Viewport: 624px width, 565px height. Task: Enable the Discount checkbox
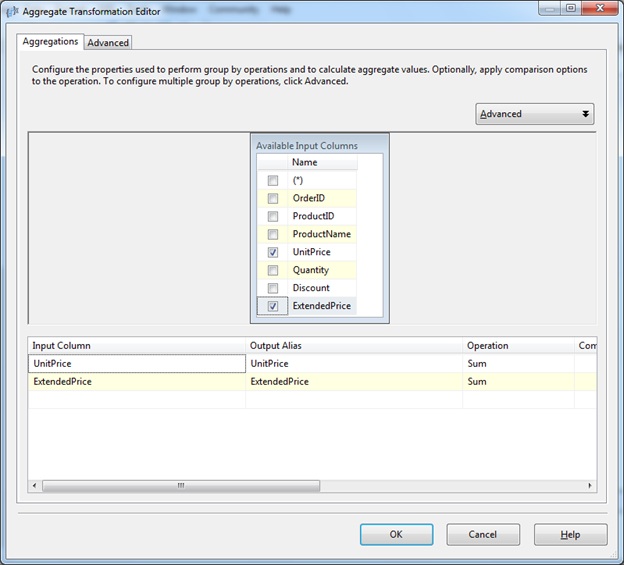(273, 288)
